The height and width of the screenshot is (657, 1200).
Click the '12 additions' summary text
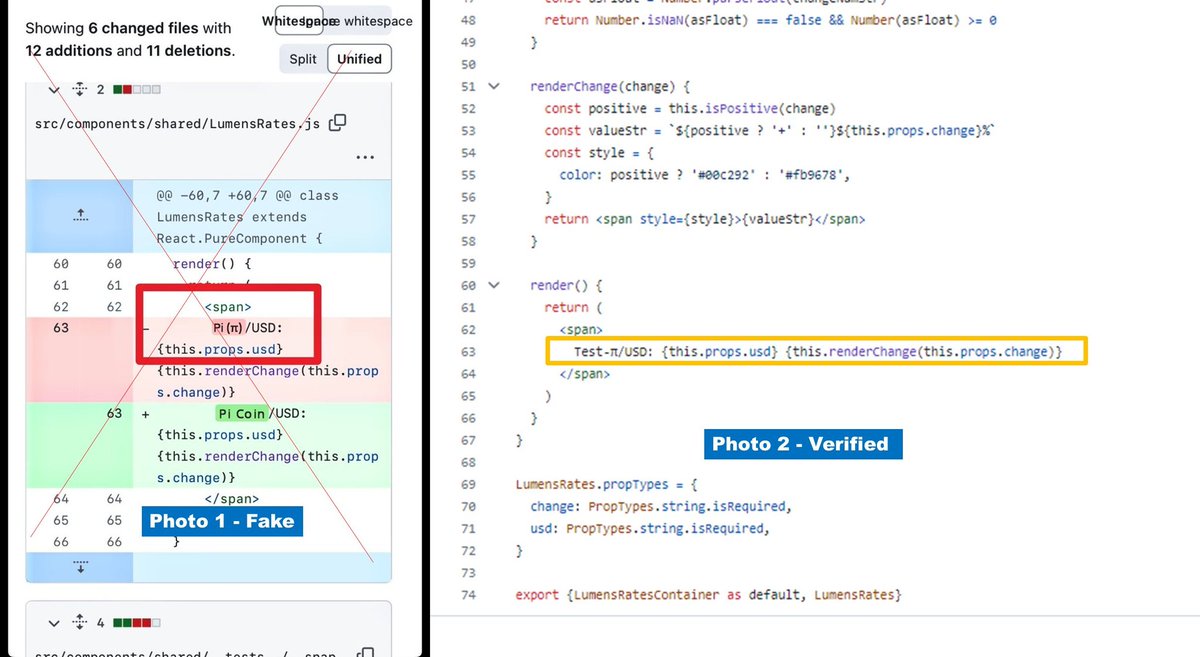[x=69, y=50]
